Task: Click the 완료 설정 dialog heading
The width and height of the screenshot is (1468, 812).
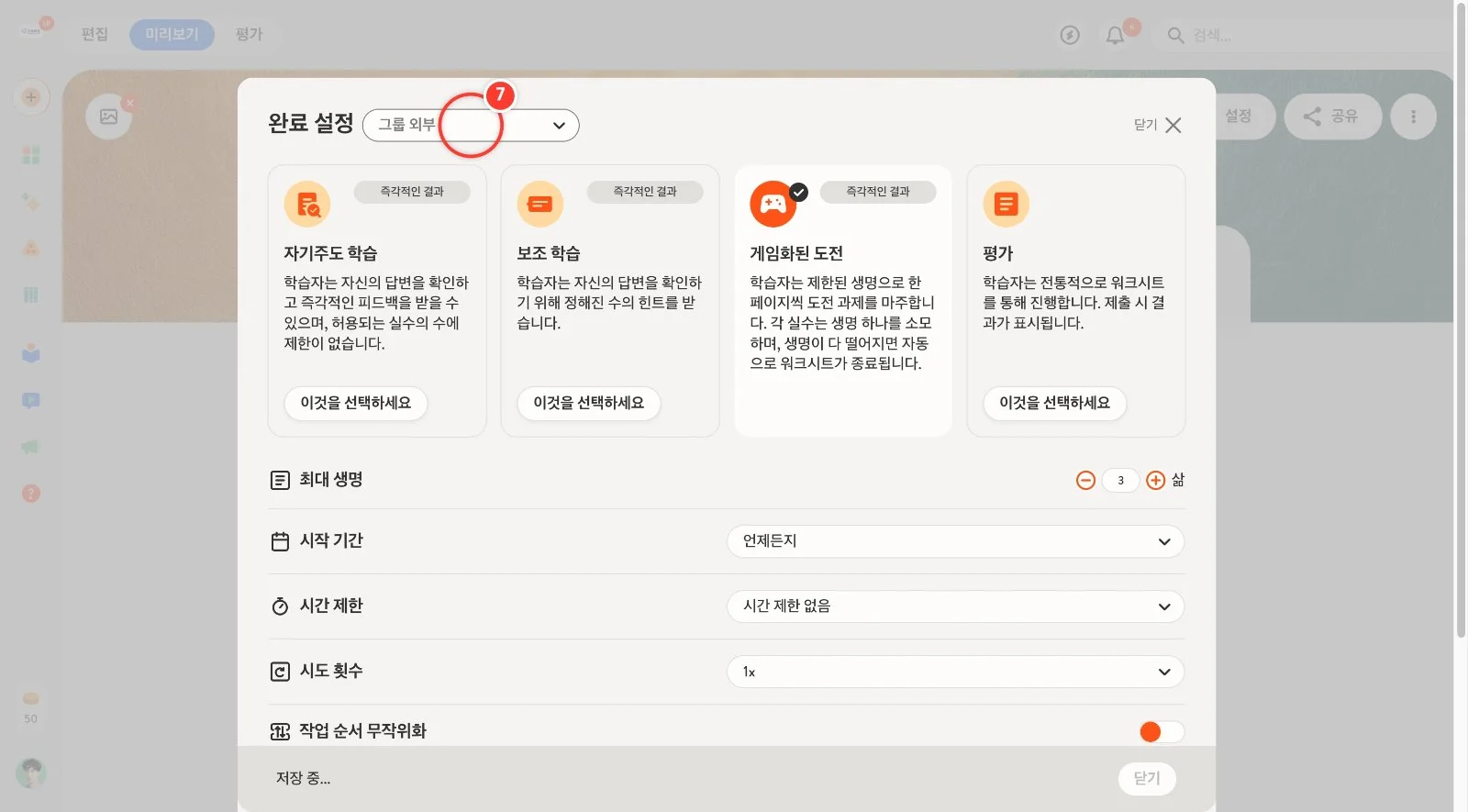Action: tap(311, 124)
